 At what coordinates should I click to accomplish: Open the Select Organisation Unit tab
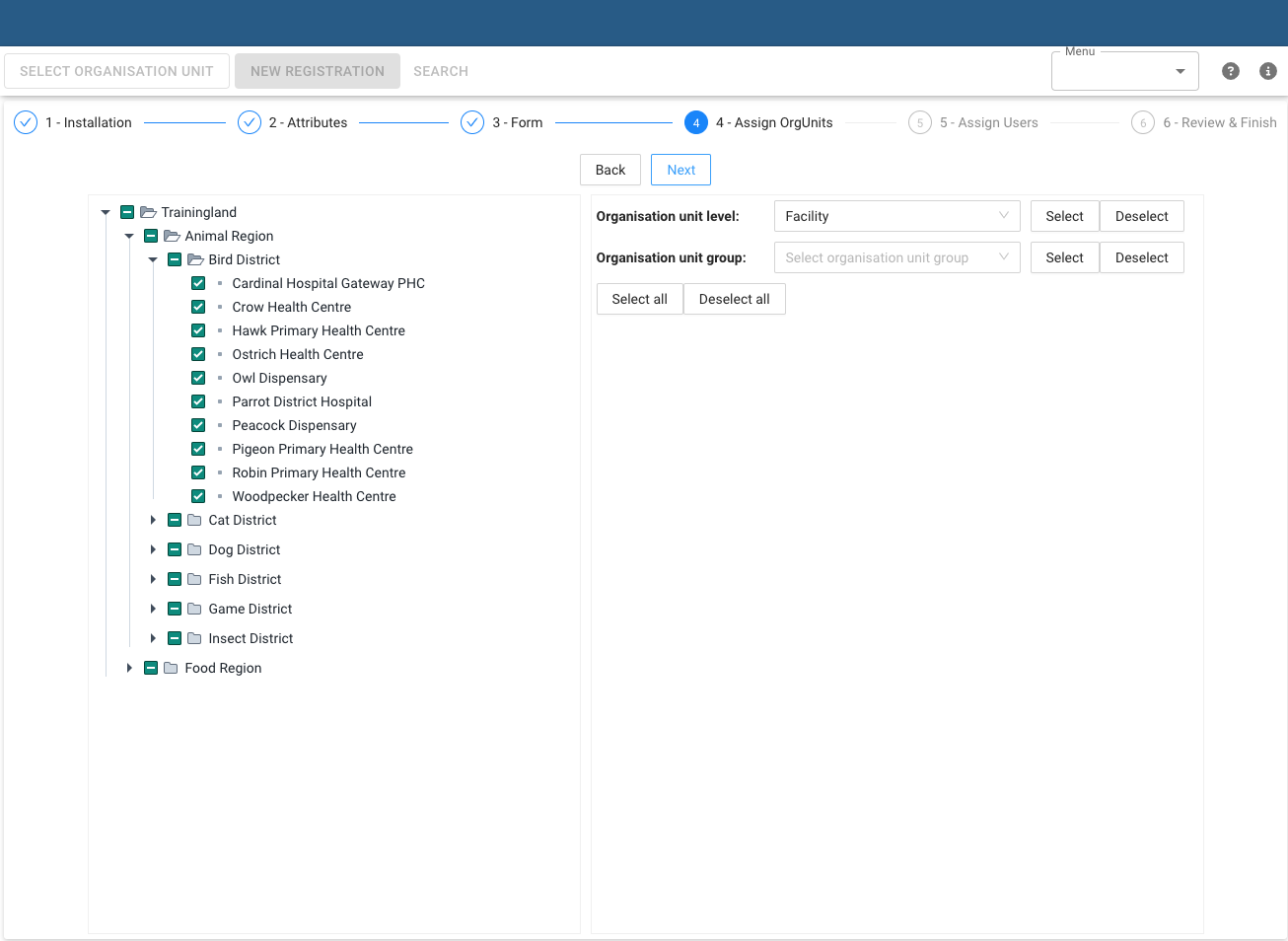coord(116,71)
